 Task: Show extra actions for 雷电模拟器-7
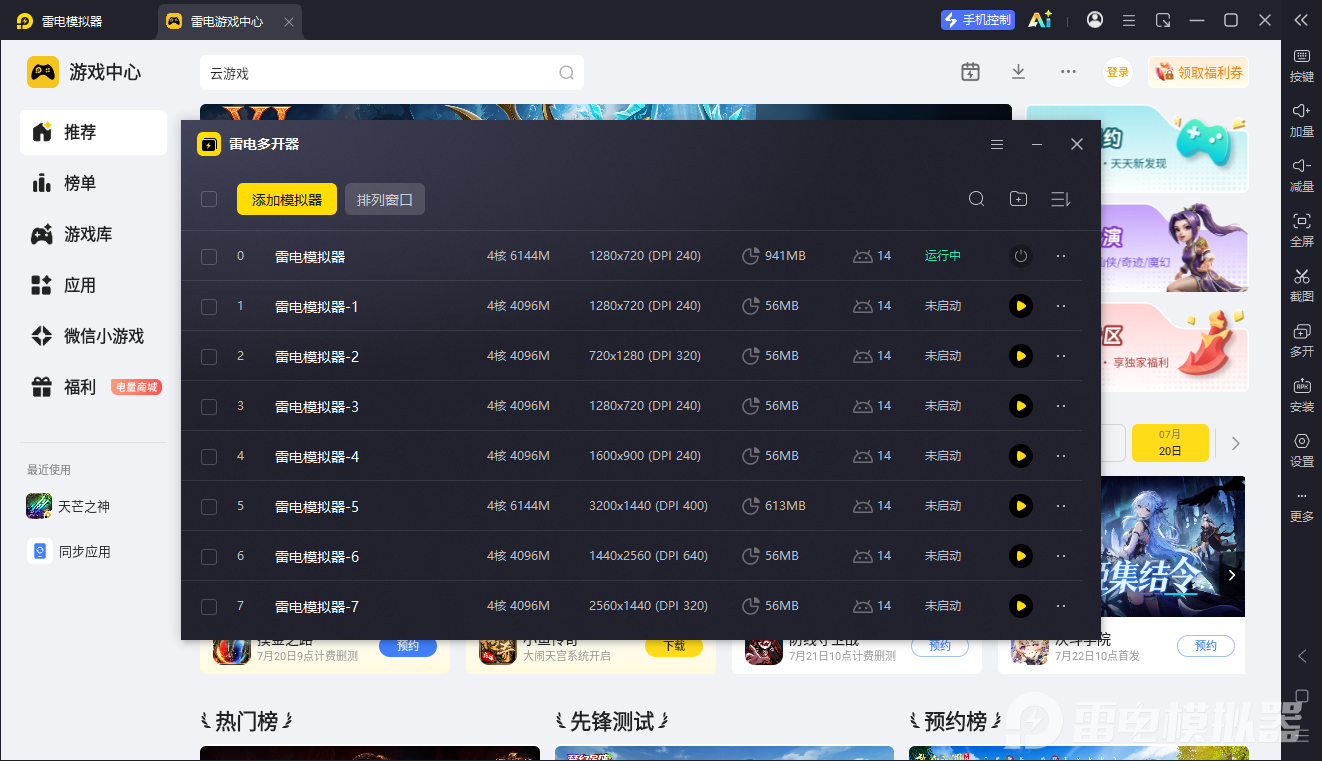coord(1061,606)
